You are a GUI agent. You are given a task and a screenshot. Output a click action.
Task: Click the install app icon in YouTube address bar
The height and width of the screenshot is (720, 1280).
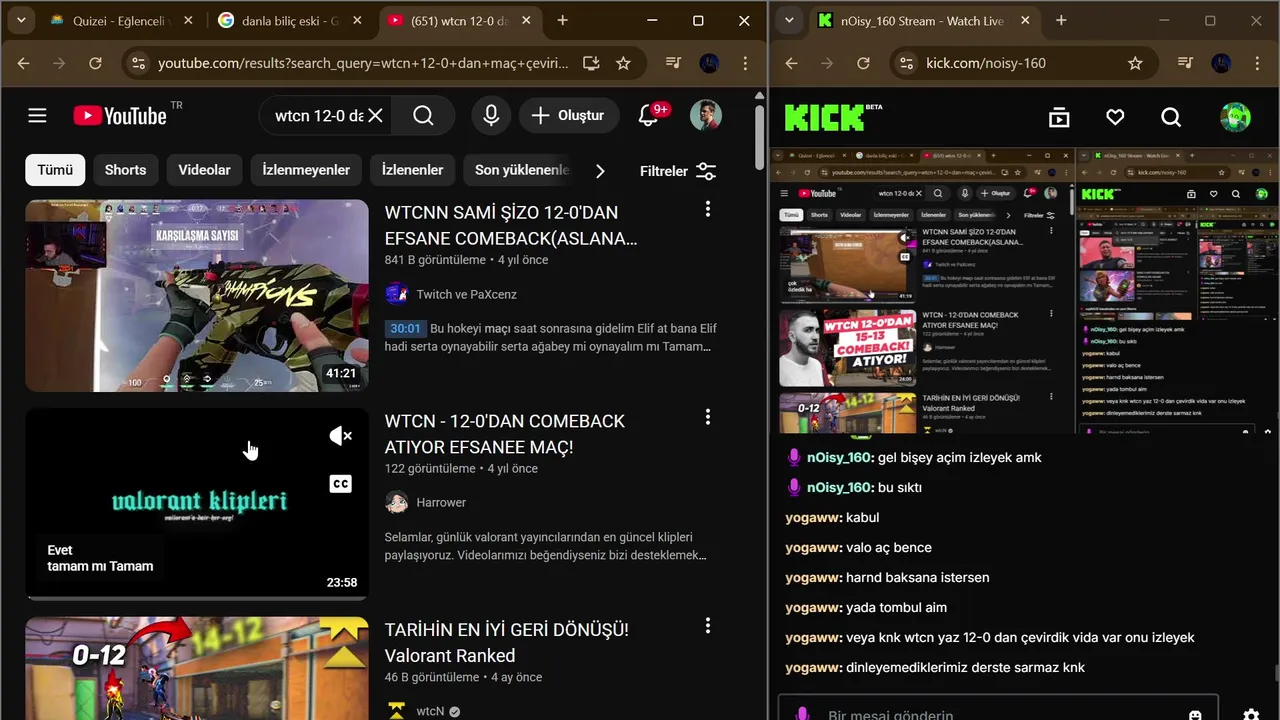(x=591, y=63)
